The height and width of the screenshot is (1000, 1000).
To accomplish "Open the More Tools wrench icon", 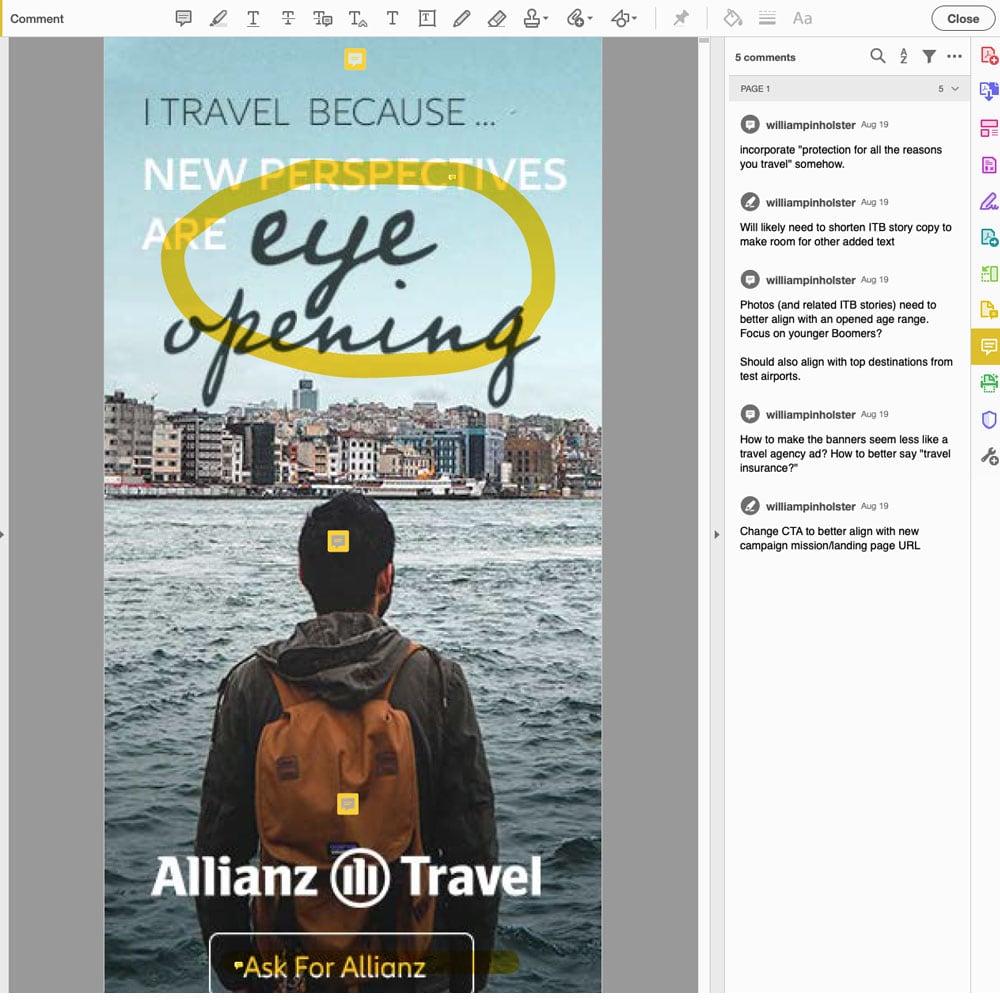I will (x=989, y=456).
